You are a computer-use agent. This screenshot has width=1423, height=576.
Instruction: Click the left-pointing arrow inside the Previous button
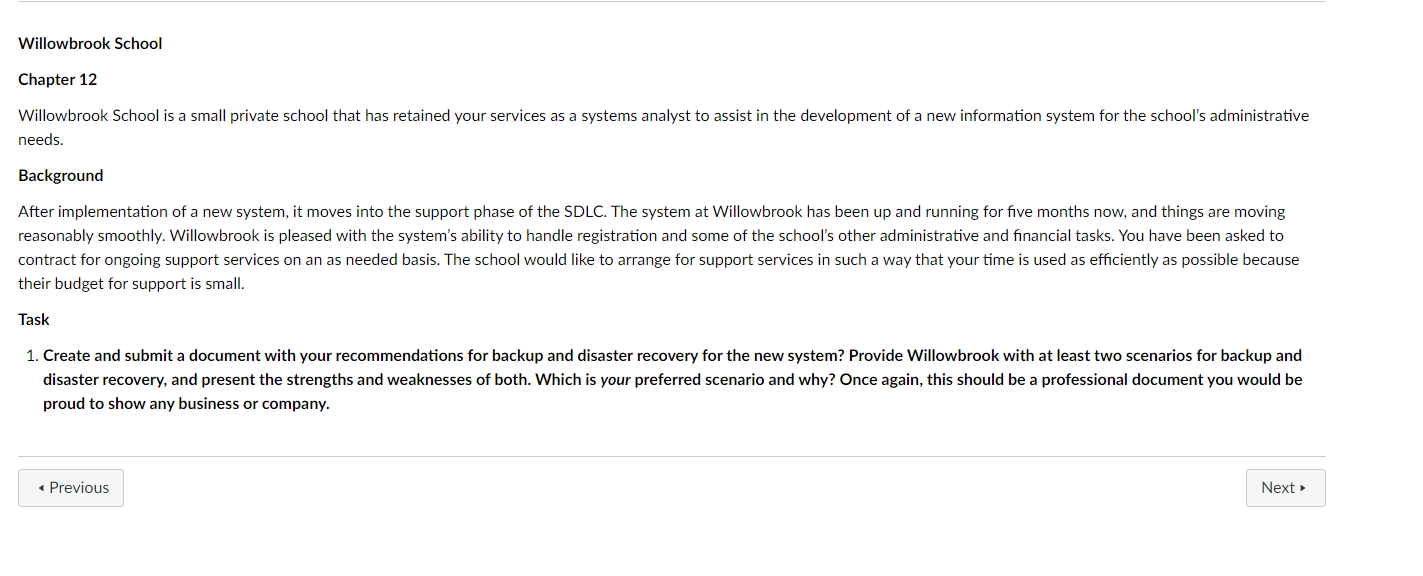(41, 487)
